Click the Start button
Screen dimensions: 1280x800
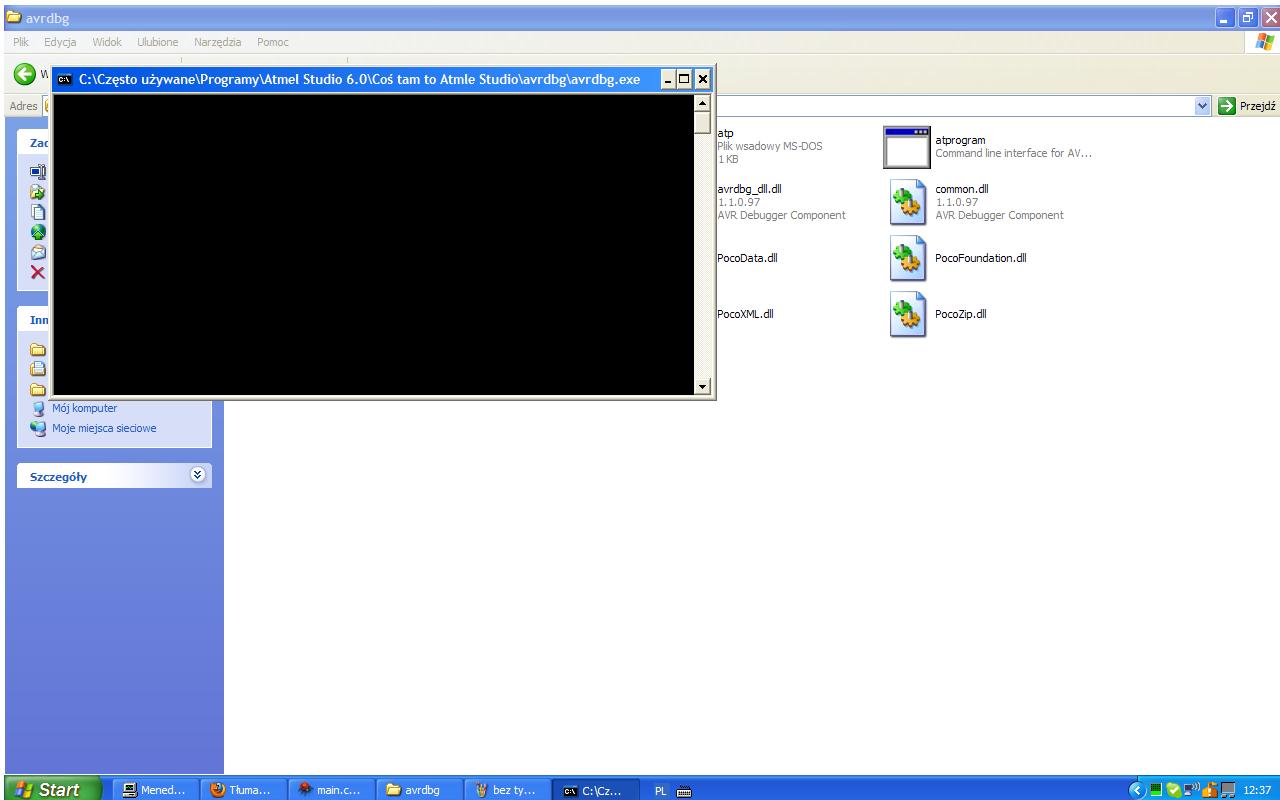point(52,789)
